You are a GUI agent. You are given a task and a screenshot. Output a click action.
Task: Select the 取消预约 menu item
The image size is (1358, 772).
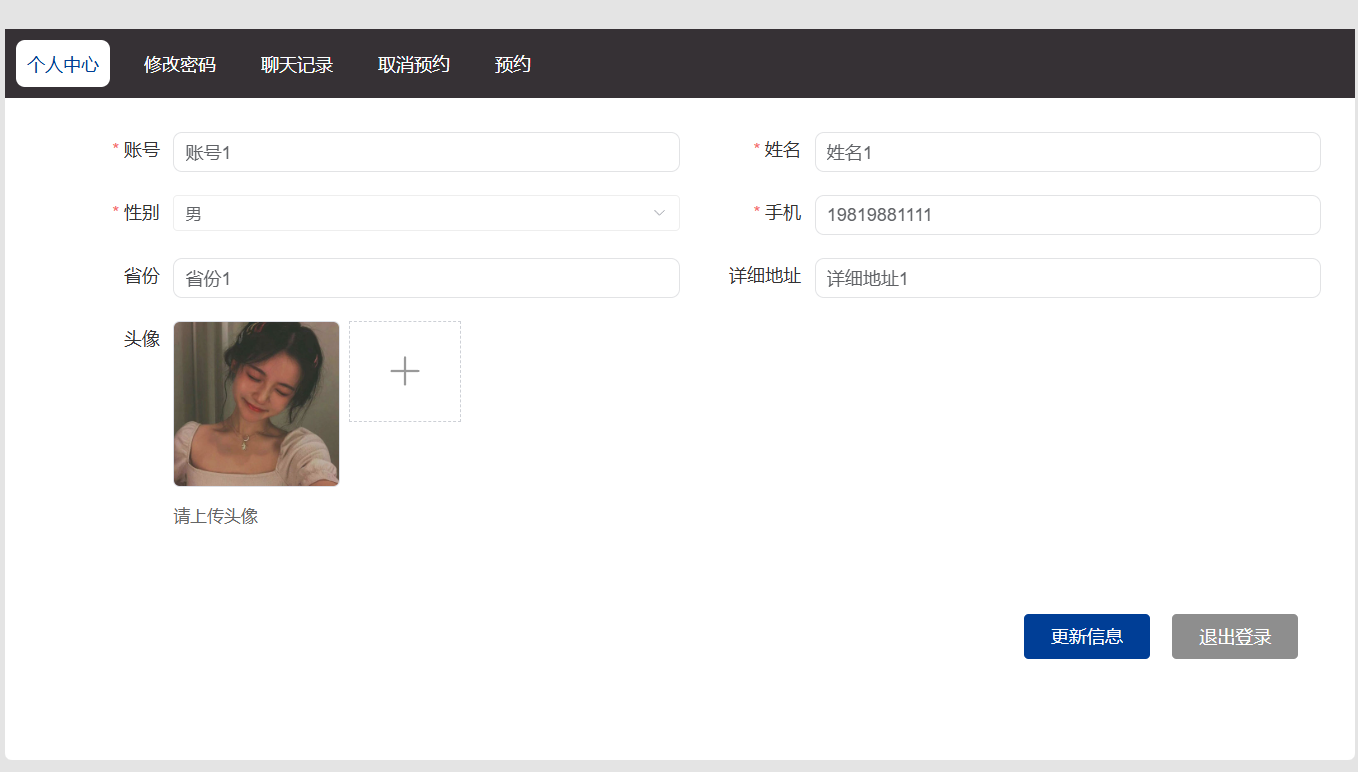point(414,64)
